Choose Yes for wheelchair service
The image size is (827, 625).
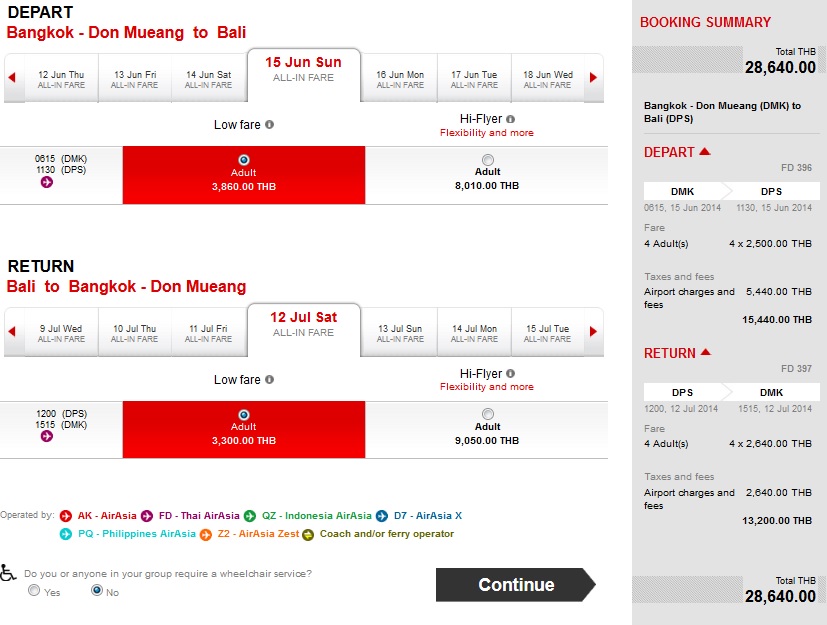[x=34, y=590]
